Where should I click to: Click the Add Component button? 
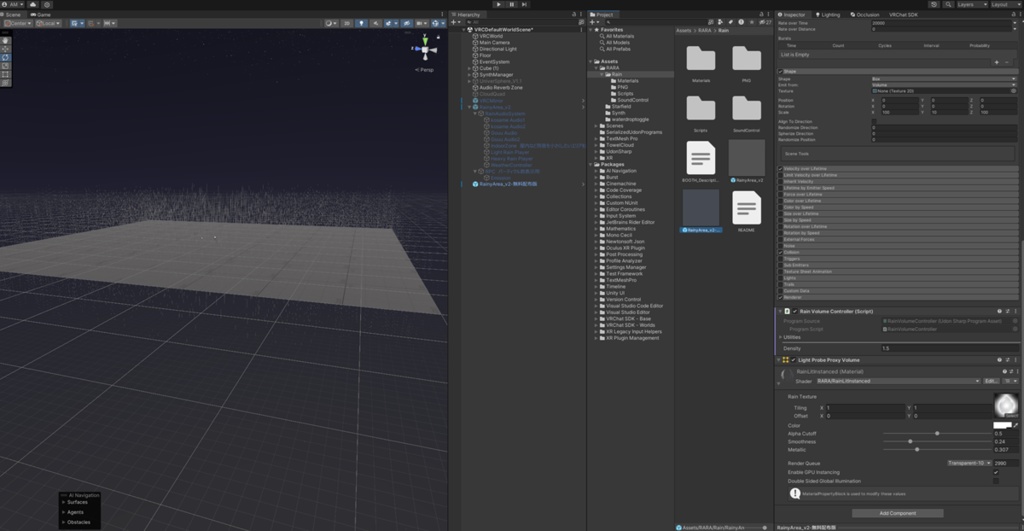pyautogui.click(x=897, y=513)
